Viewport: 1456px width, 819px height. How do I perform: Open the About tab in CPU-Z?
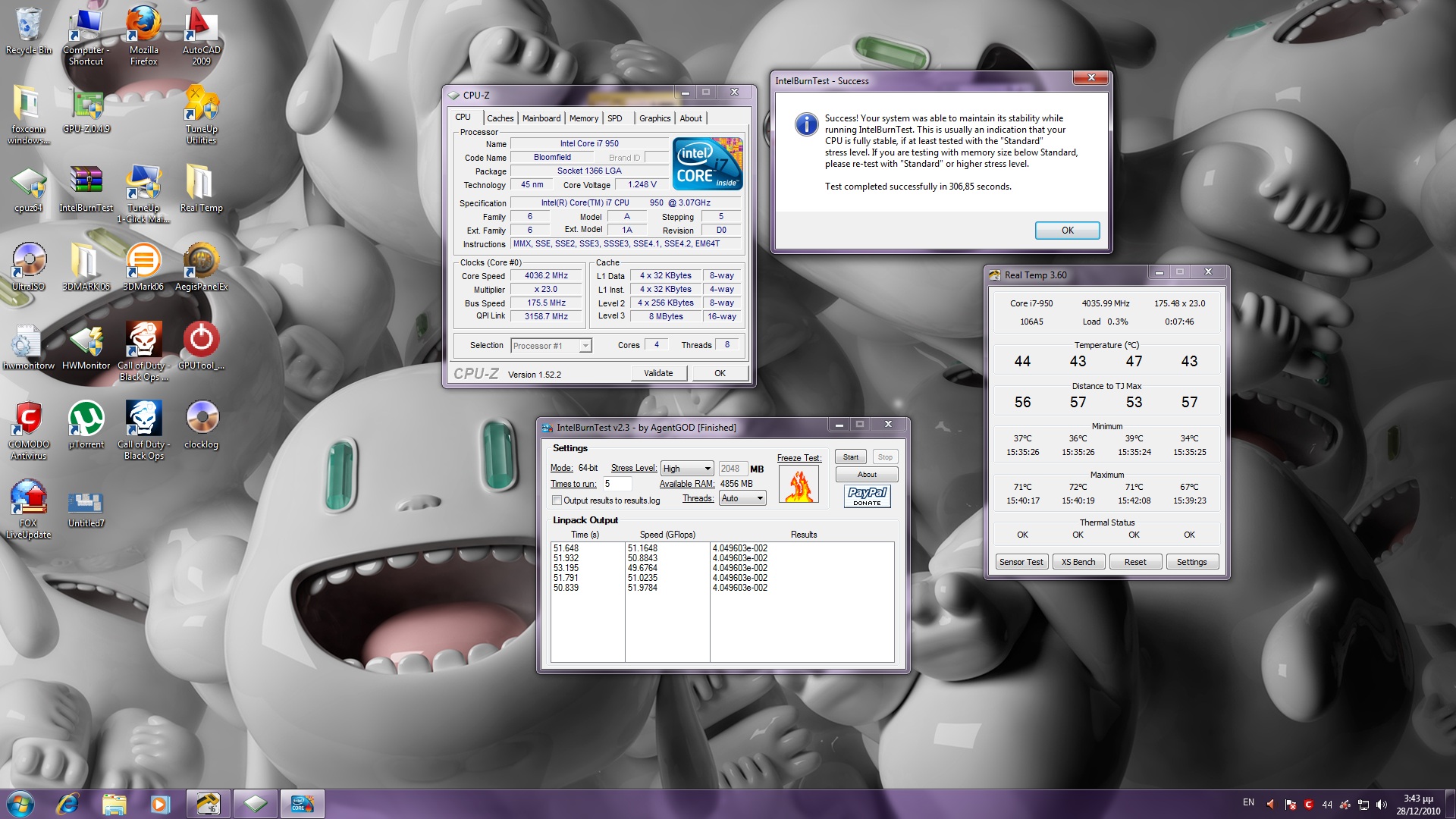(691, 118)
